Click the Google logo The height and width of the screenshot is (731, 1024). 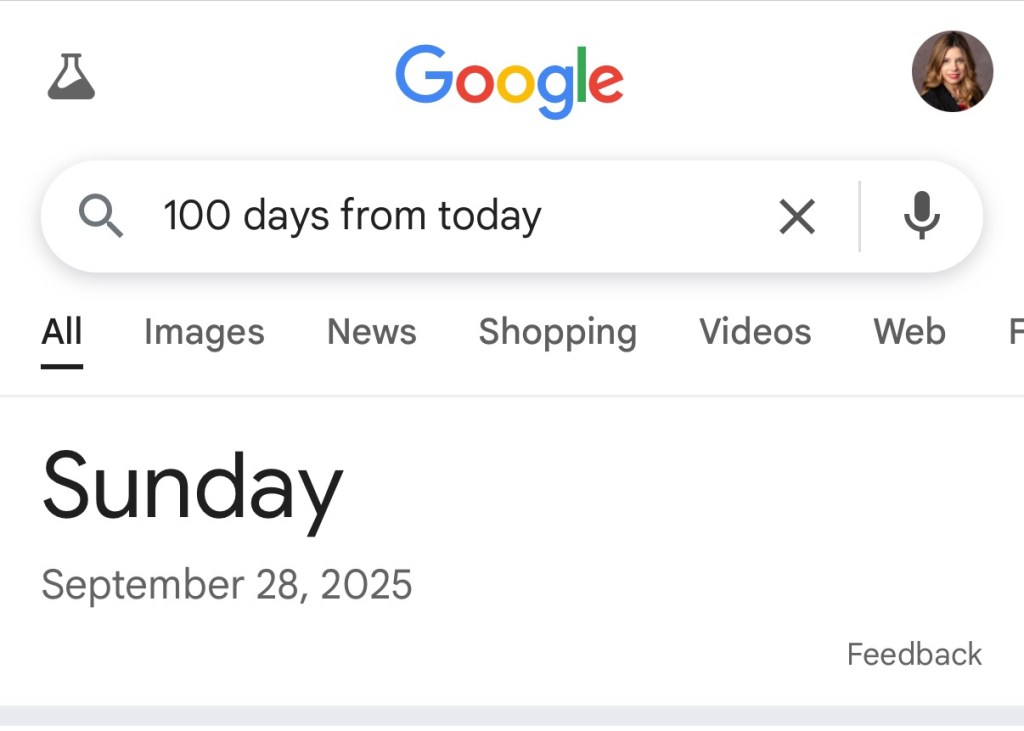(509, 79)
